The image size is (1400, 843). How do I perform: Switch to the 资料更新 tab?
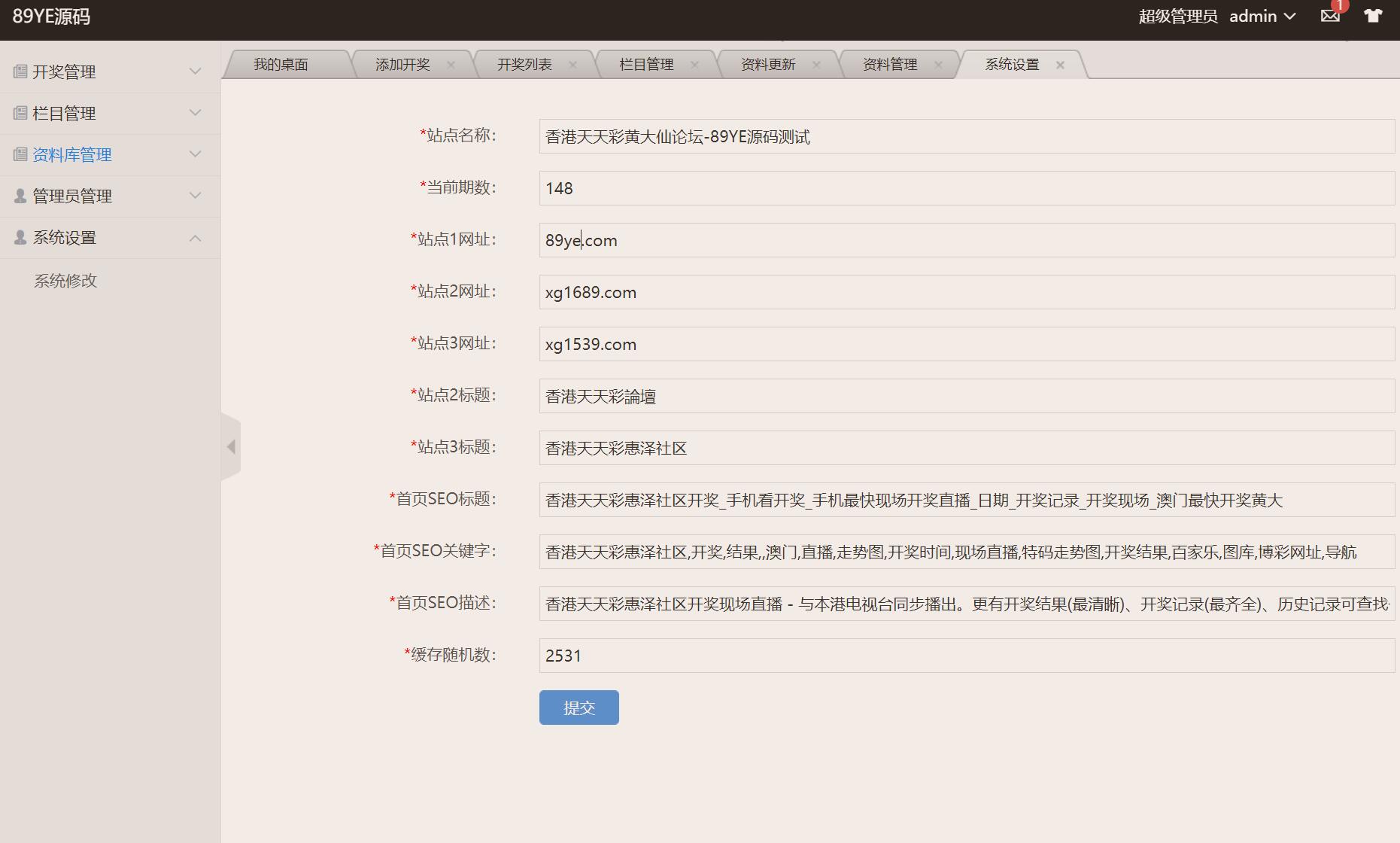768,65
